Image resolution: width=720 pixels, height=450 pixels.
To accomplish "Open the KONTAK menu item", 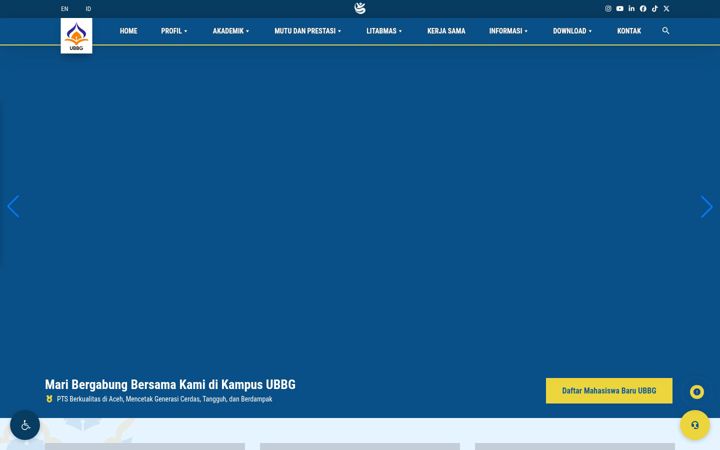I will pos(629,31).
